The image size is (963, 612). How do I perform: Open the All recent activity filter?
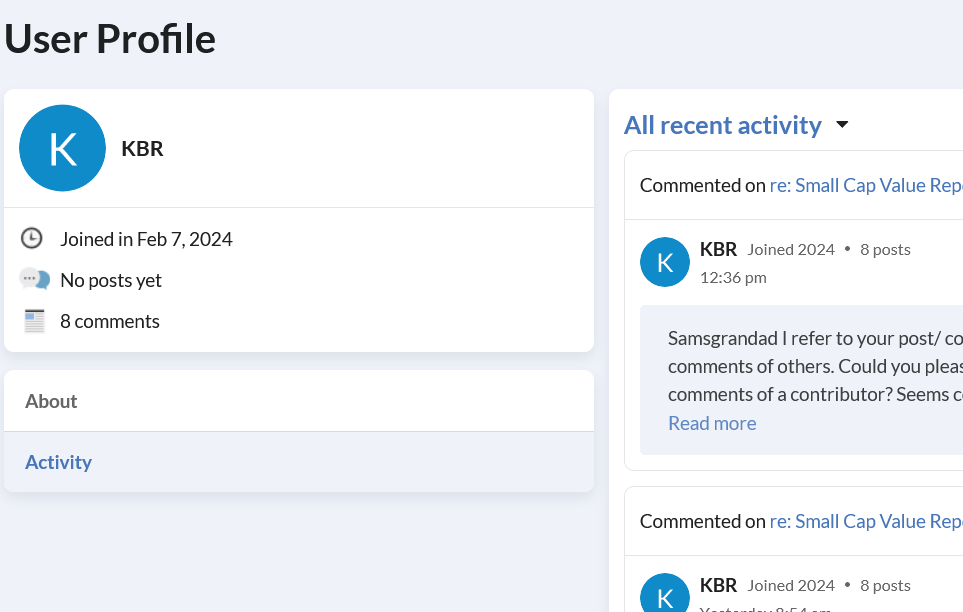pyautogui.click(x=723, y=125)
